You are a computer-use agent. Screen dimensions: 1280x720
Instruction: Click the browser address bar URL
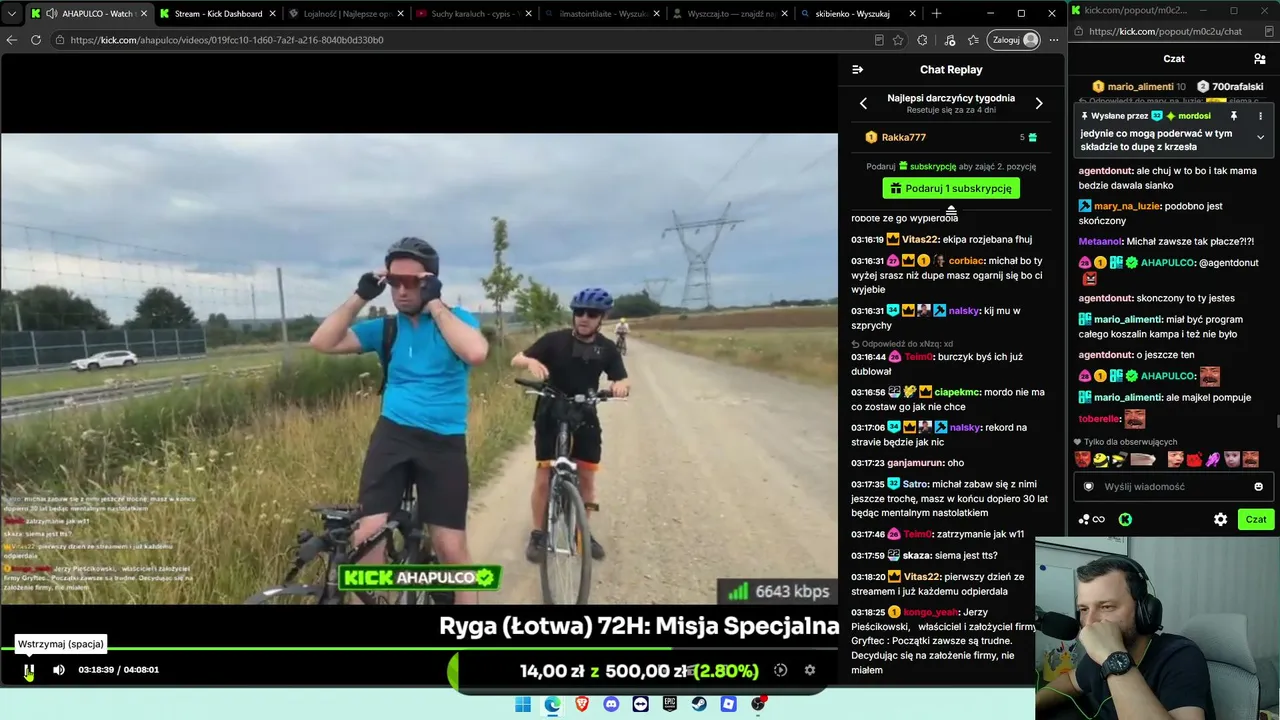(x=227, y=40)
